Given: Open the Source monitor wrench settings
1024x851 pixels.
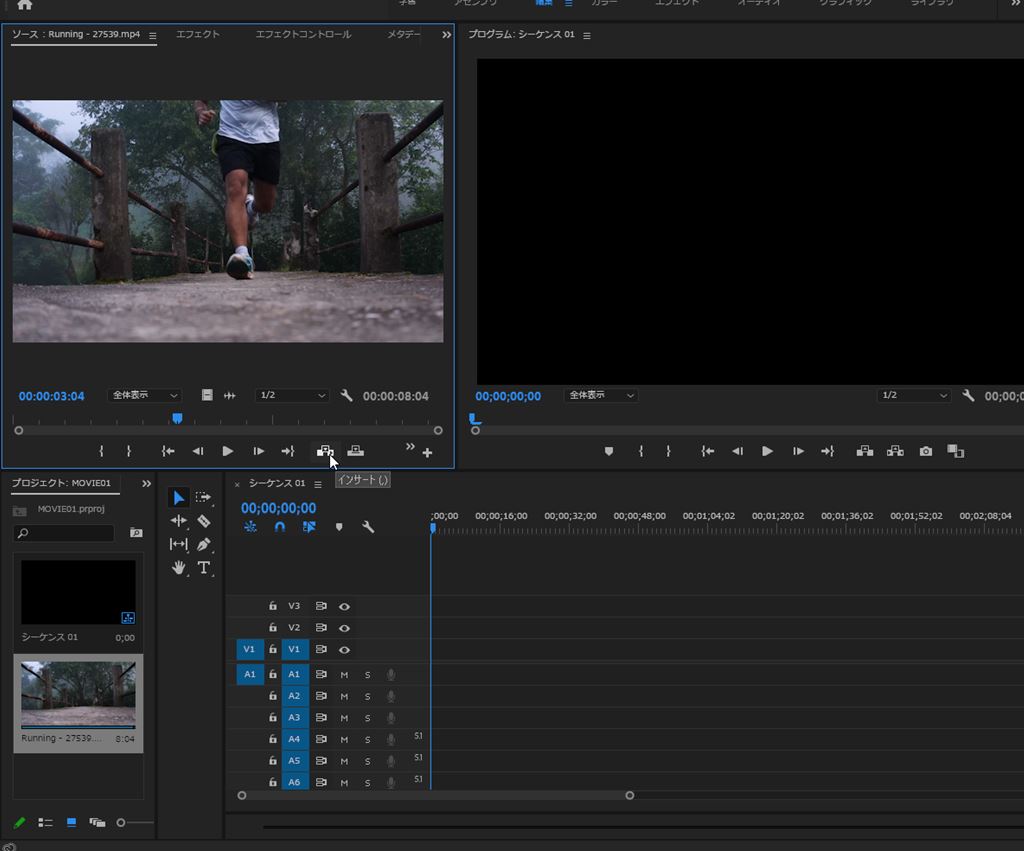Looking at the screenshot, I should tap(347, 396).
